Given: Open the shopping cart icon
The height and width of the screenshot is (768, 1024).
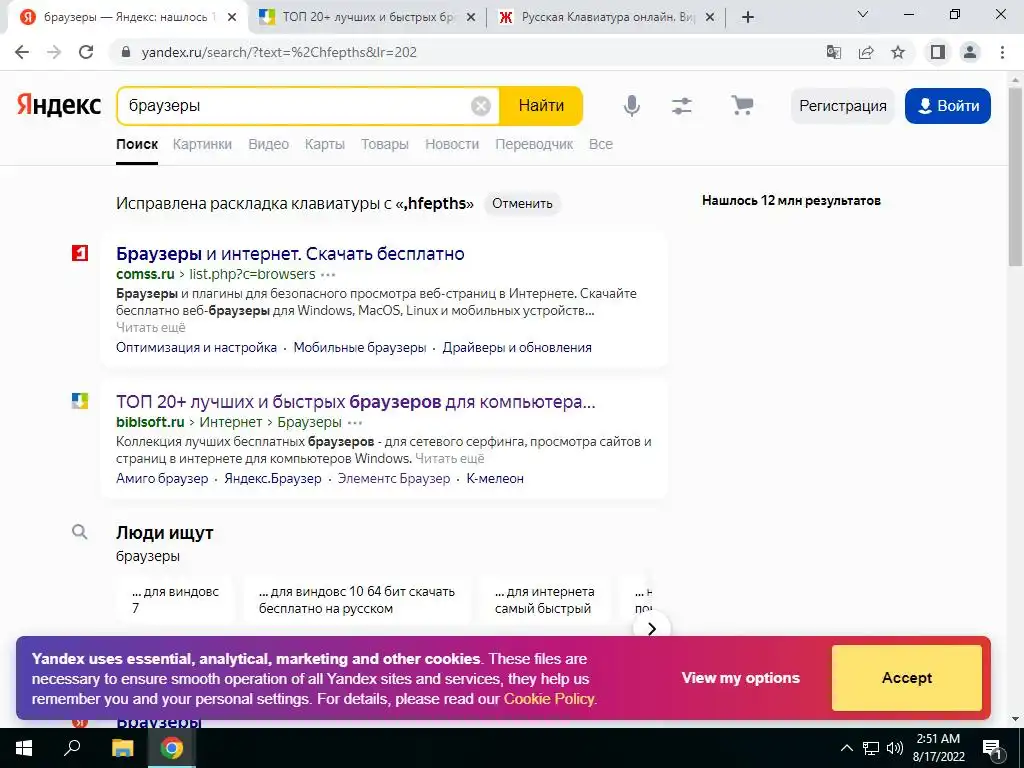Looking at the screenshot, I should tap(742, 105).
